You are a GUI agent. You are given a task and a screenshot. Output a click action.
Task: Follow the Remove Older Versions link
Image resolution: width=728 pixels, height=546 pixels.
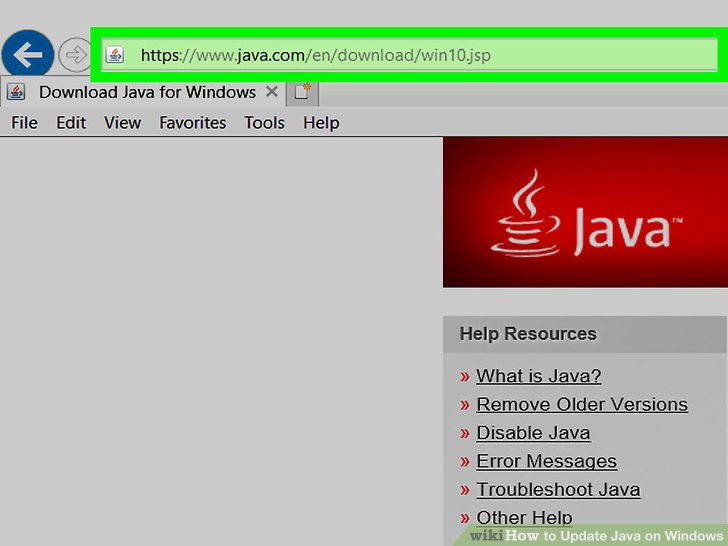point(581,404)
